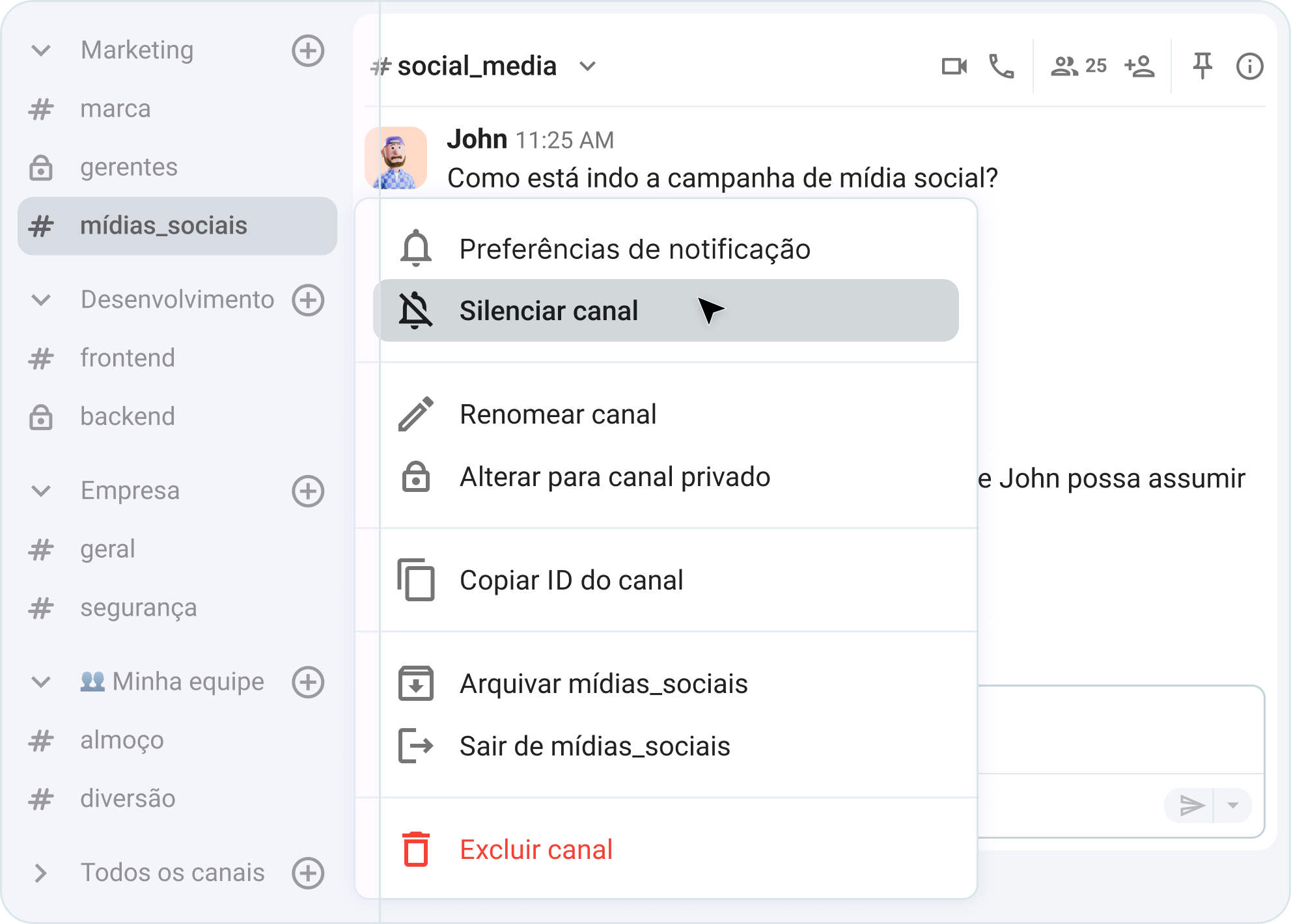
Task: Open the private backend channel
Action: click(177, 417)
